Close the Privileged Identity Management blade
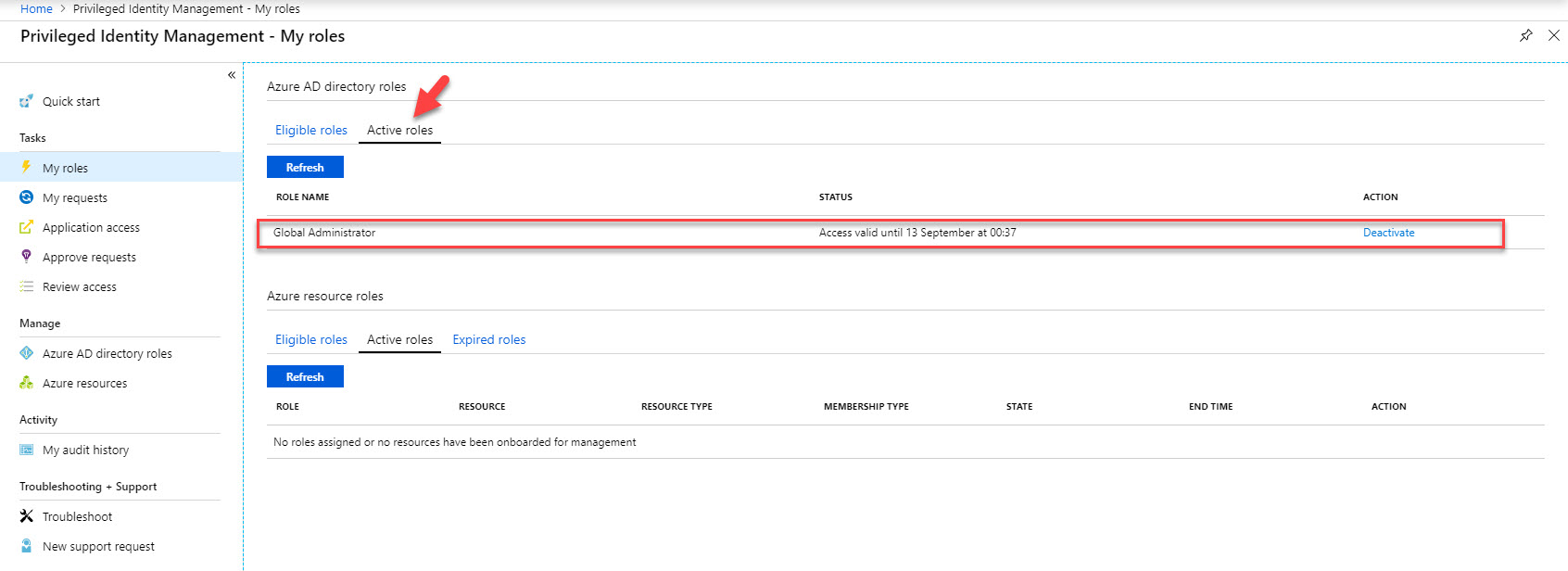Screen dimensions: 1568x571 [x=1554, y=35]
